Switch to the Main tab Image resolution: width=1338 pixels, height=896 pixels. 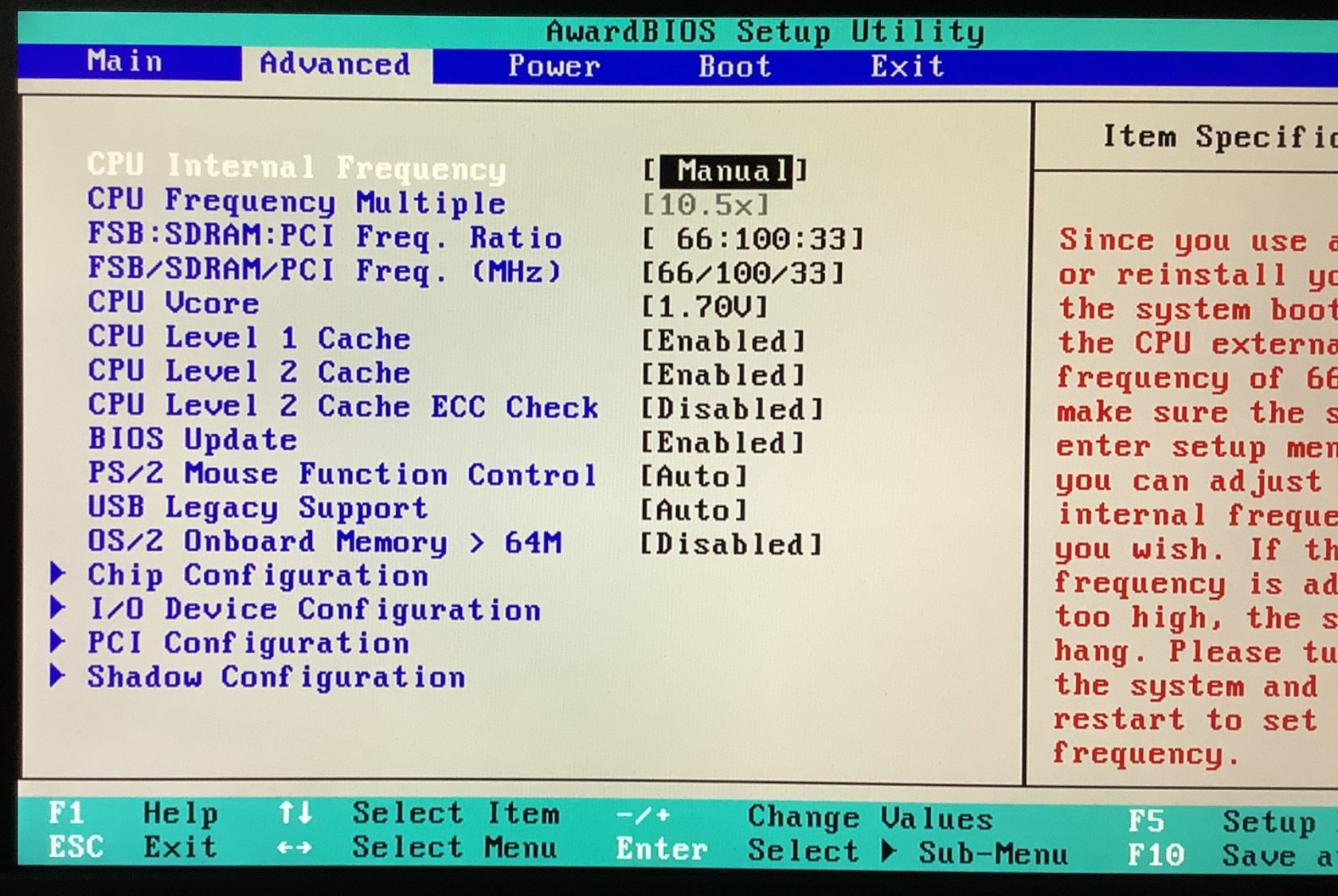(125, 61)
